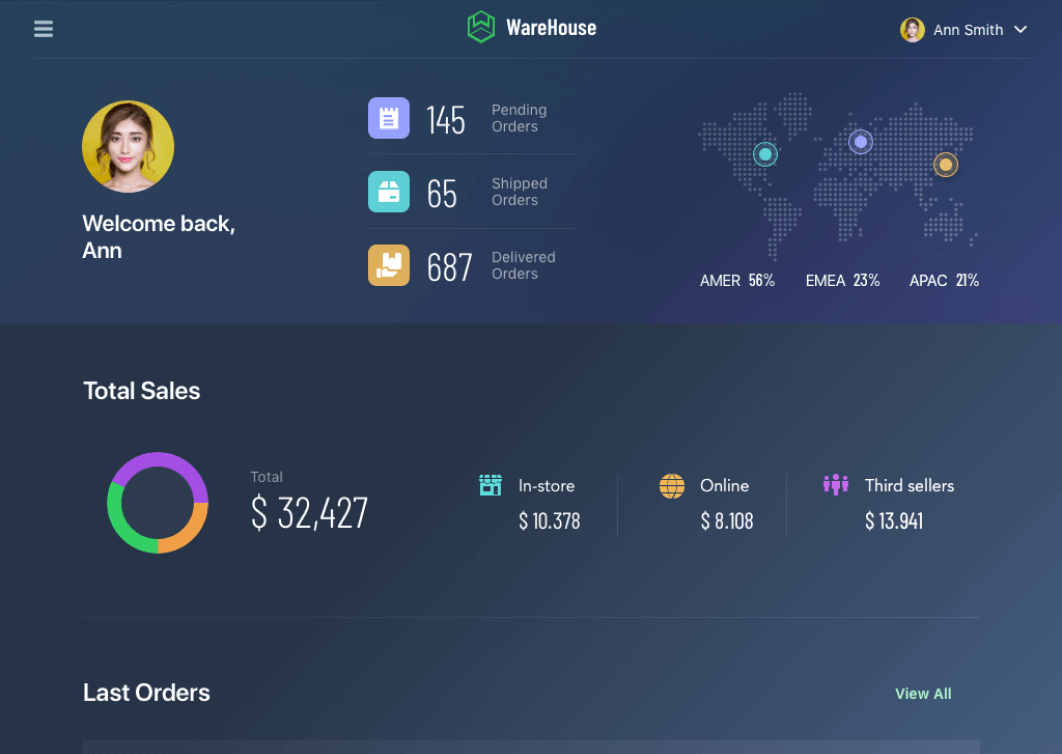This screenshot has width=1062, height=754.
Task: Click the Online globe icon
Action: click(672, 486)
